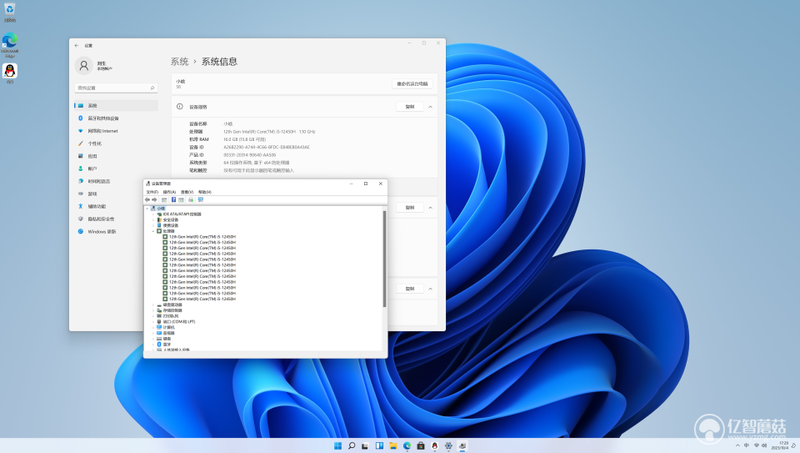Expand the 便携设备 tree node
Viewport: 800px width, 453px height.
(x=153, y=225)
